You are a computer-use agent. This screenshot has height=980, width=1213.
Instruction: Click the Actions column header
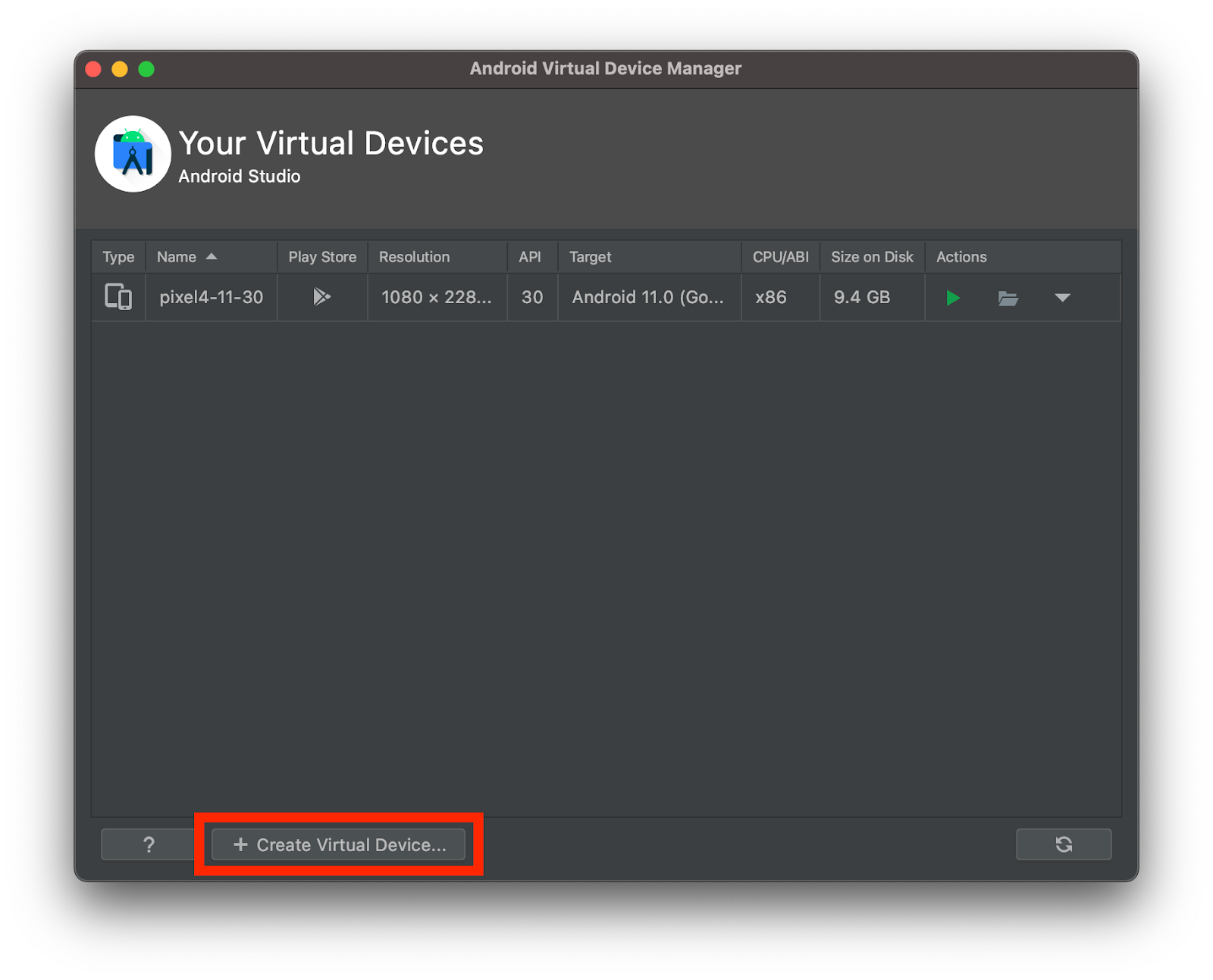click(x=1023, y=257)
